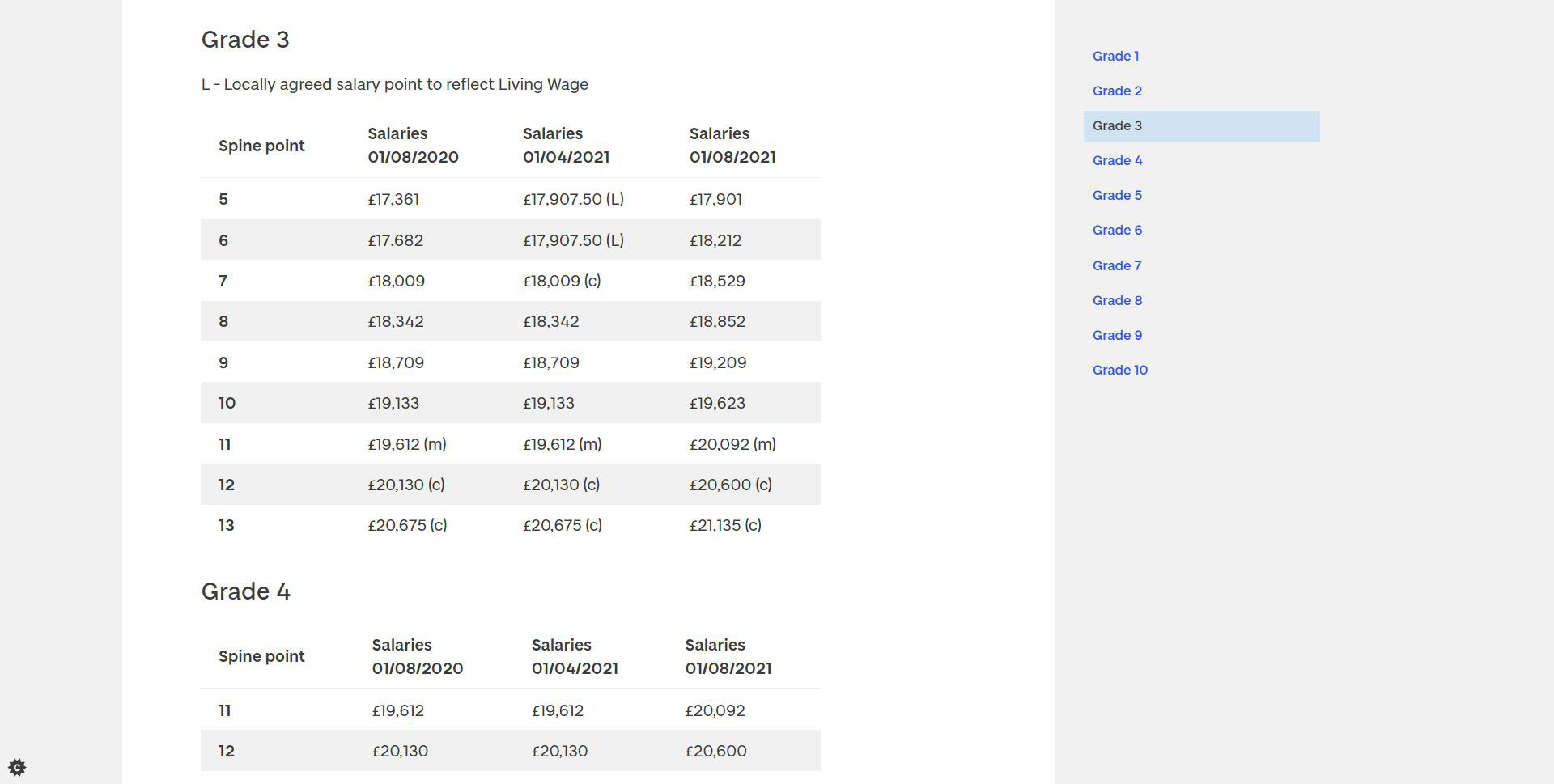
Task: Jump to Grade 1 in sidebar
Action: (1115, 57)
